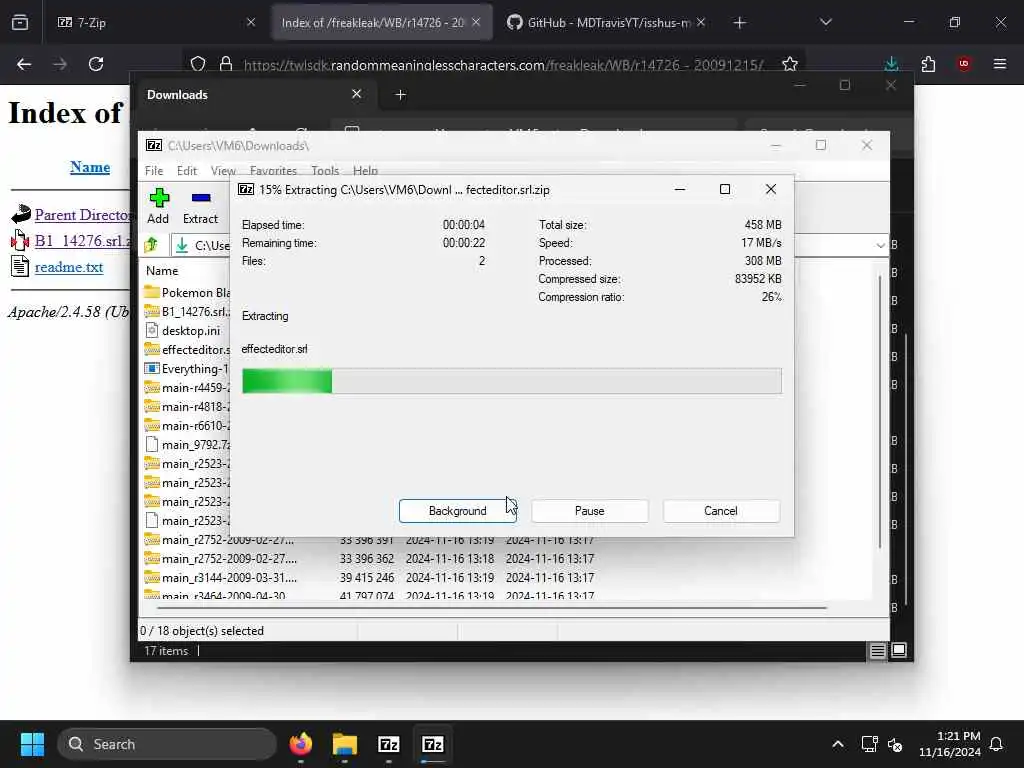The height and width of the screenshot is (768, 1024).
Task: Bookmark this page with the star
Action: click(790, 64)
